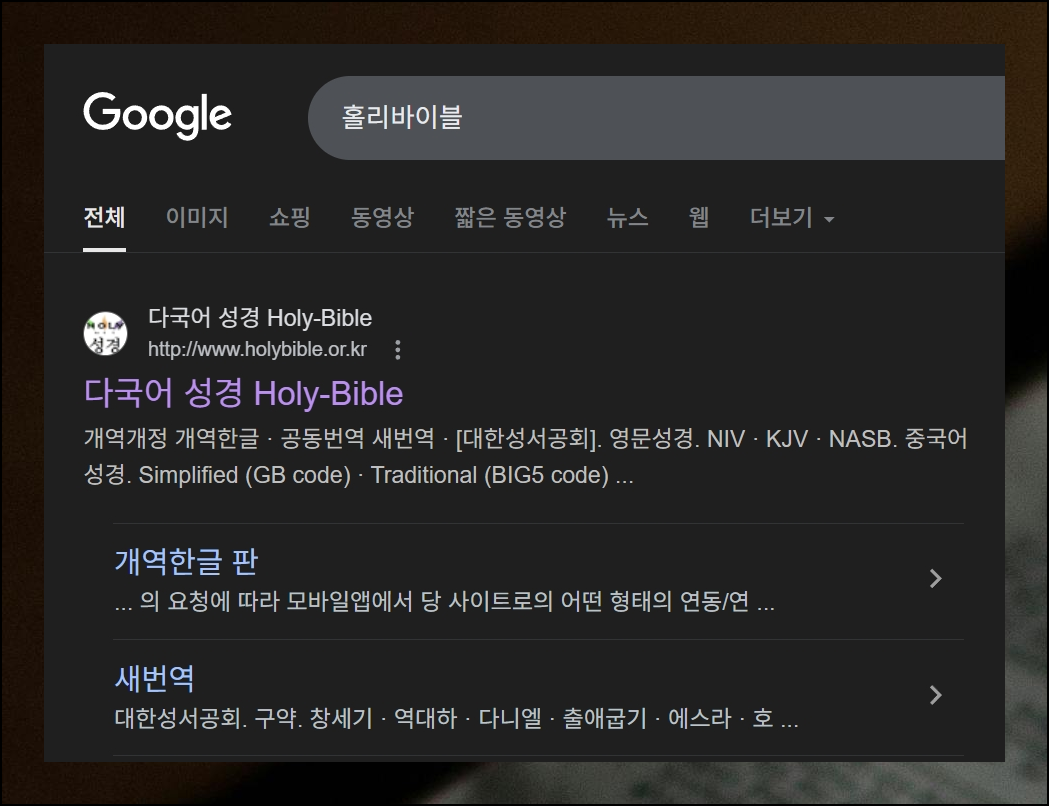This screenshot has height=806, width=1049.
Task: Click the http://www.holybible.or.kr URL text
Action: pos(258,349)
